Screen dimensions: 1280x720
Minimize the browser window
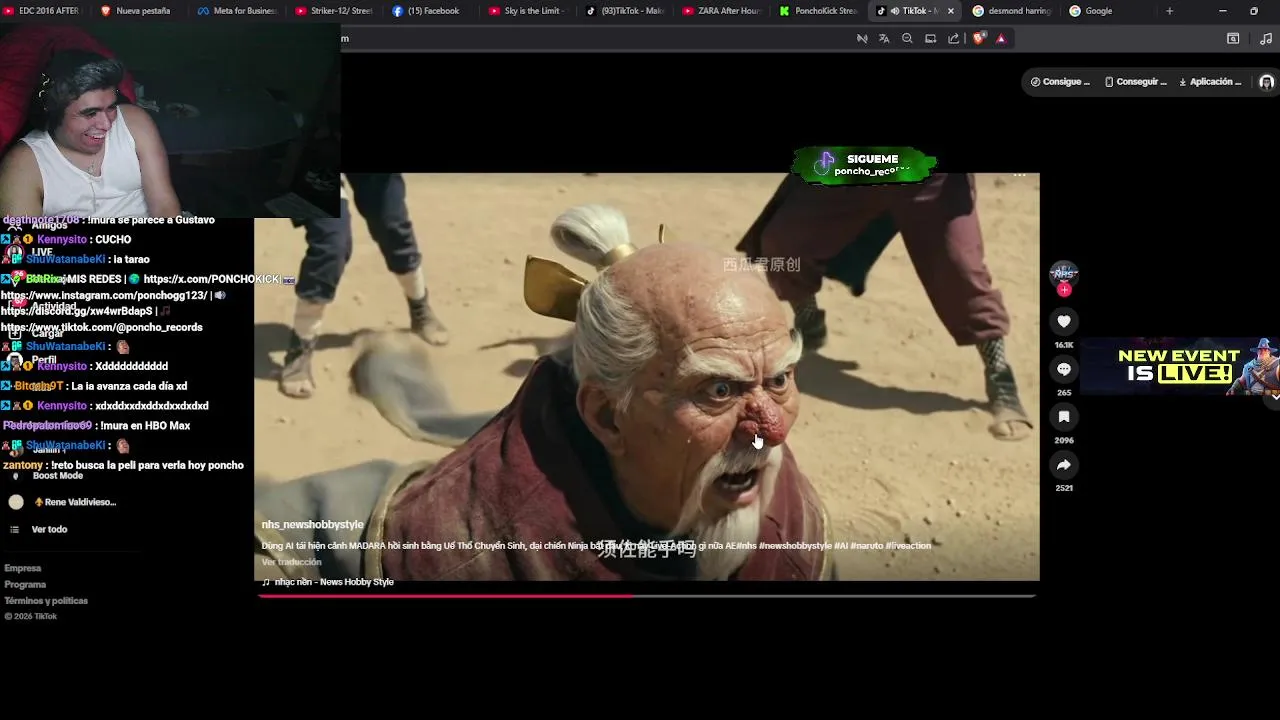1222,11
